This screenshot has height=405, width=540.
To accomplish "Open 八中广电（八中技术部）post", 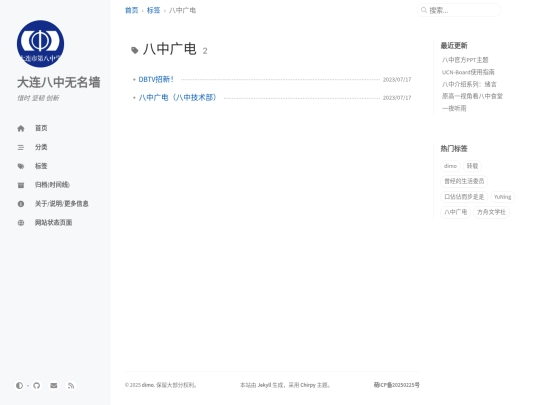I will click(x=177, y=97).
